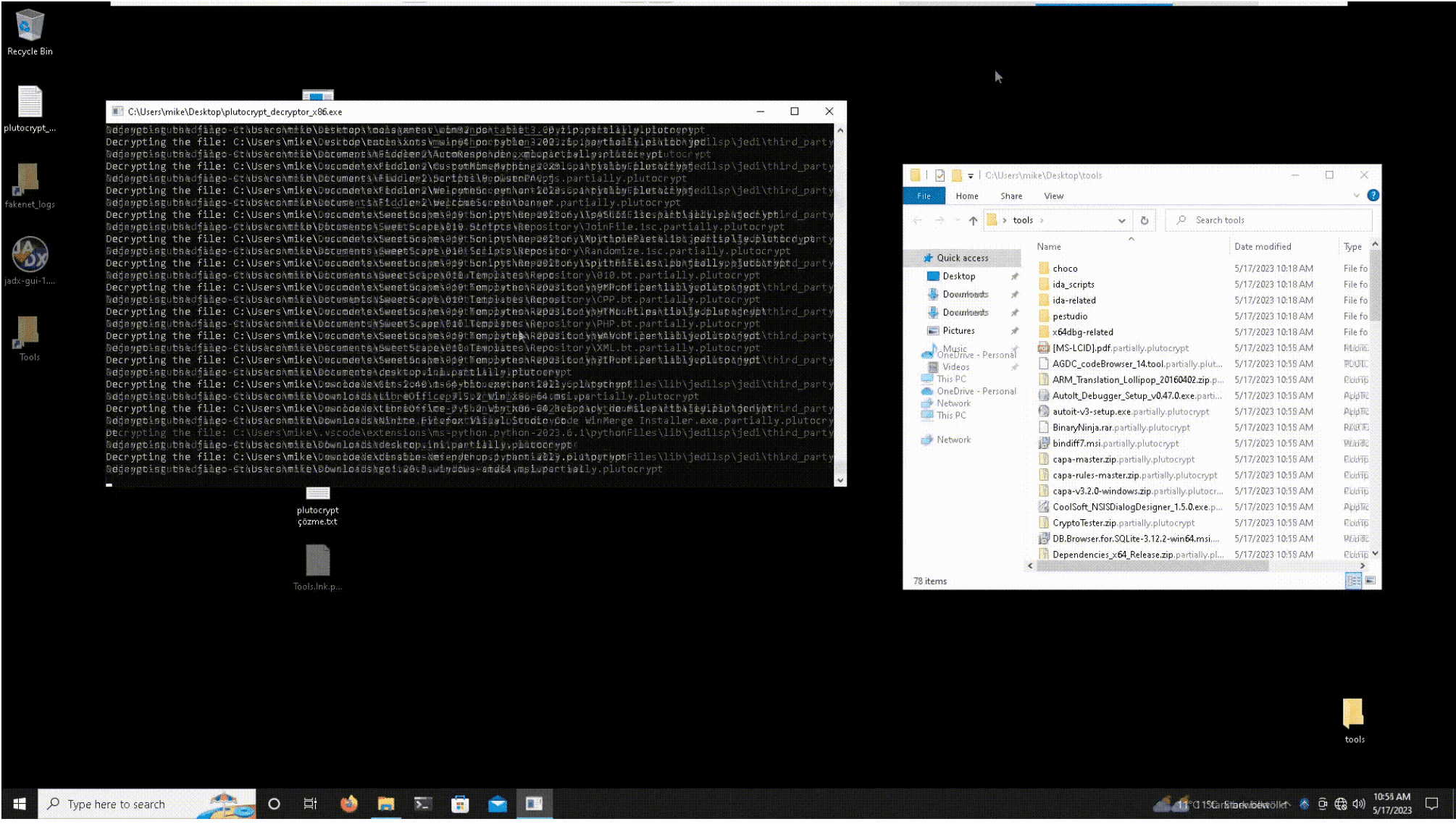The width and height of the screenshot is (1456, 824).
Task: Click the back navigation button in Explorer
Action: click(x=918, y=220)
